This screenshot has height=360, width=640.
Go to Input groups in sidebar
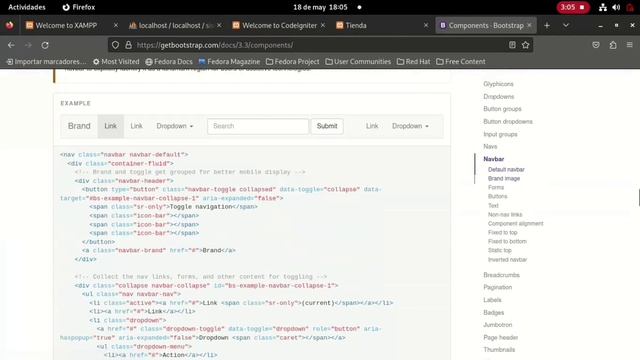tap(500, 134)
